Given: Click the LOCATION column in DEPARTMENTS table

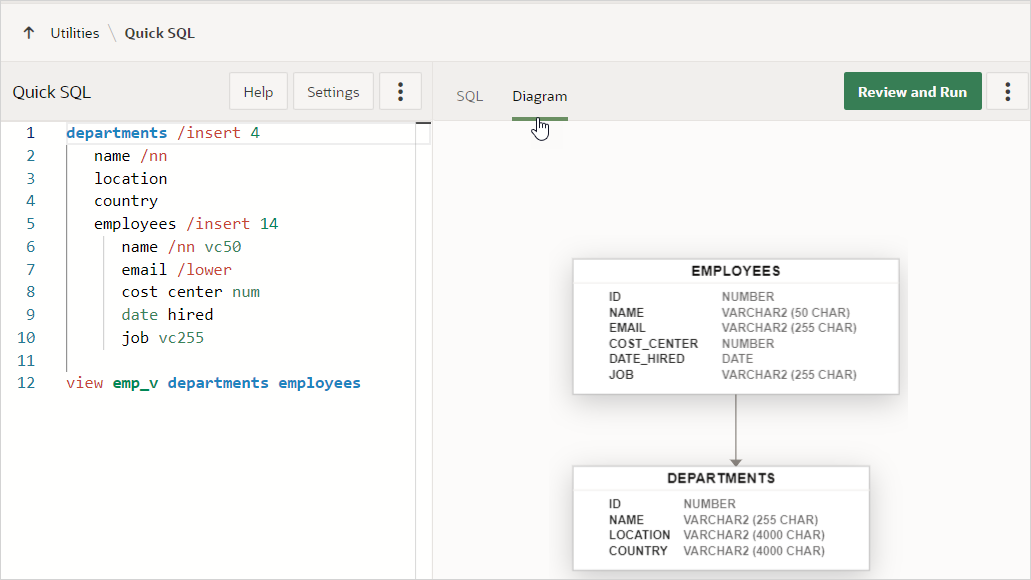Looking at the screenshot, I should [x=639, y=535].
